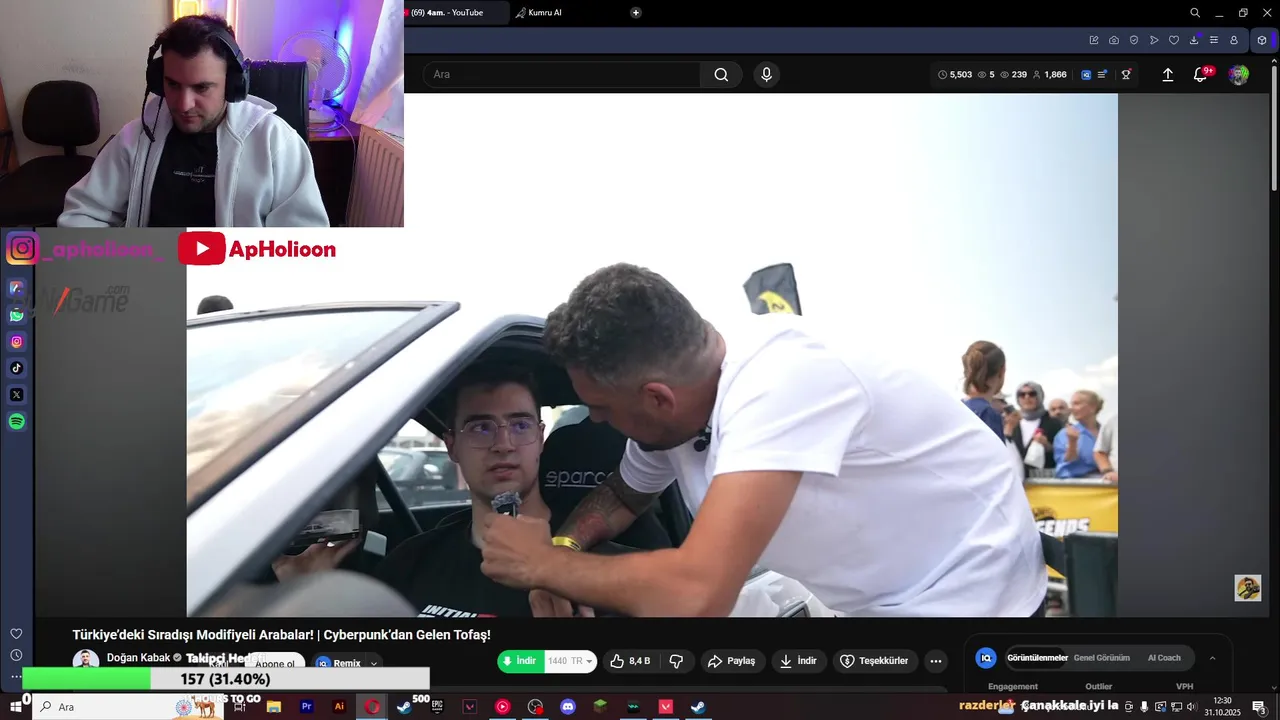Click the browser send/flow arrow icon
Screen dimensions: 1280x720
1154,40
